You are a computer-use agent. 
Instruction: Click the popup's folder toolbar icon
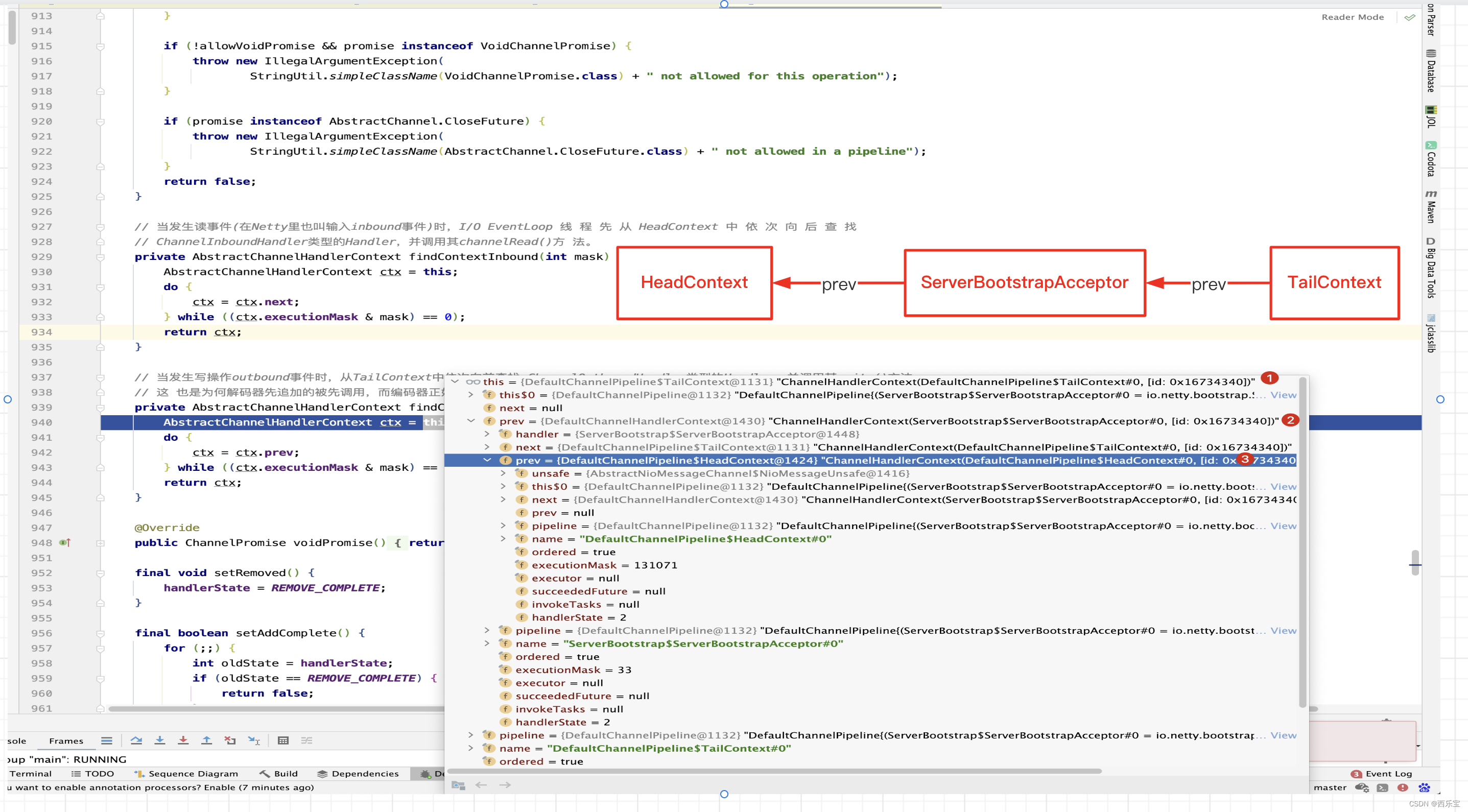tap(458, 784)
